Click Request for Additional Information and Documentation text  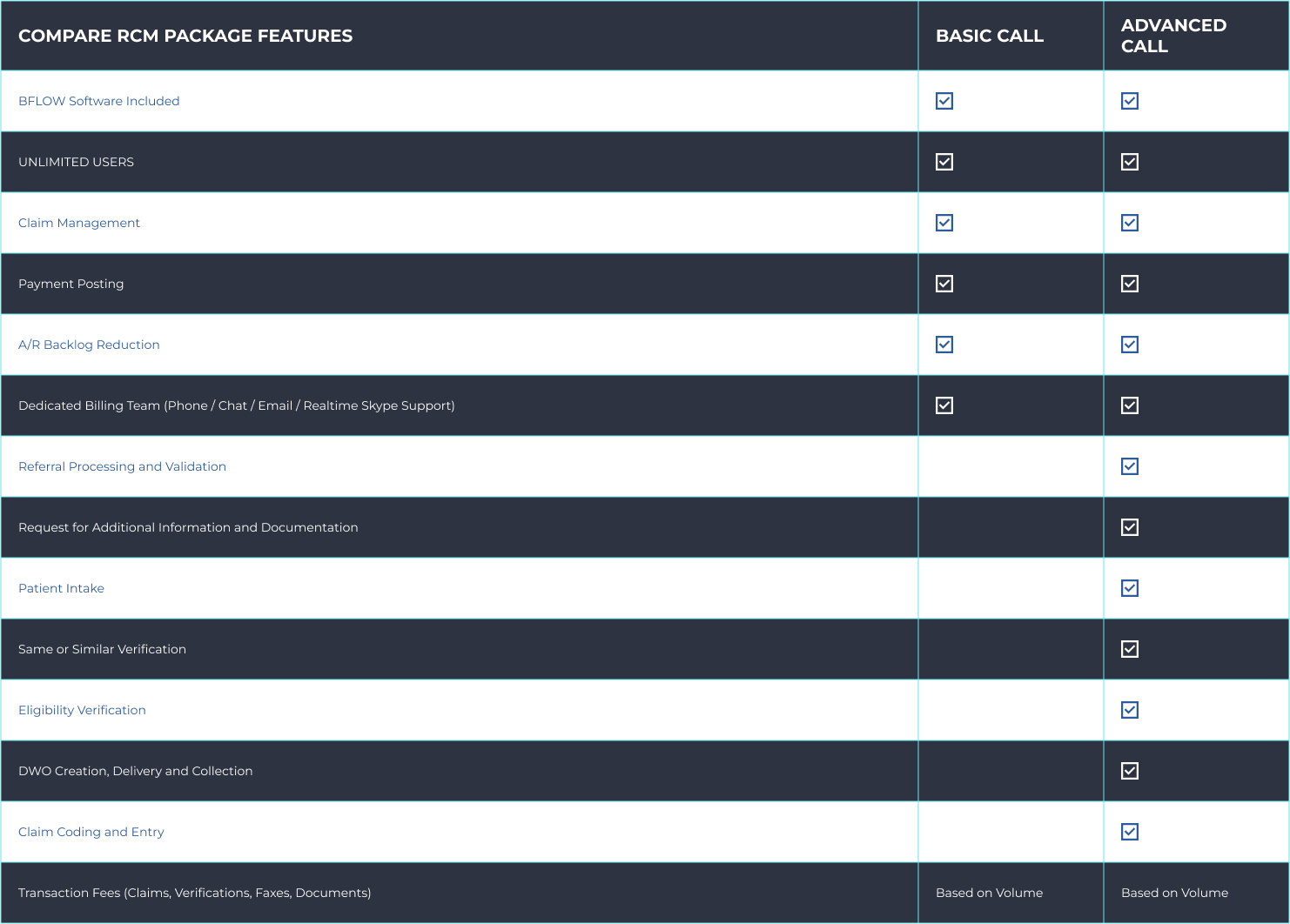click(188, 527)
